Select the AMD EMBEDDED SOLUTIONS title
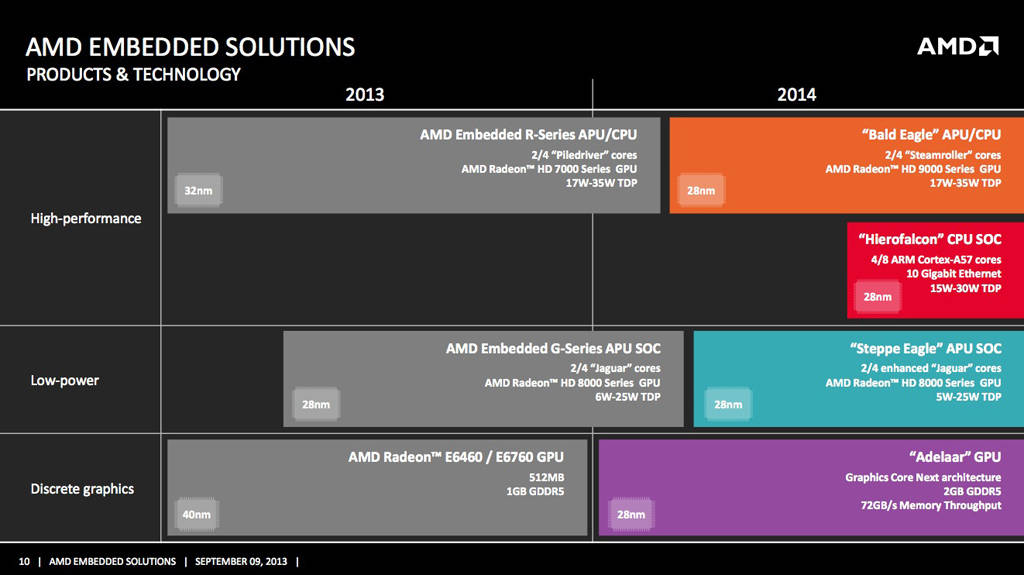The width and height of the screenshot is (1024, 575). tap(190, 47)
